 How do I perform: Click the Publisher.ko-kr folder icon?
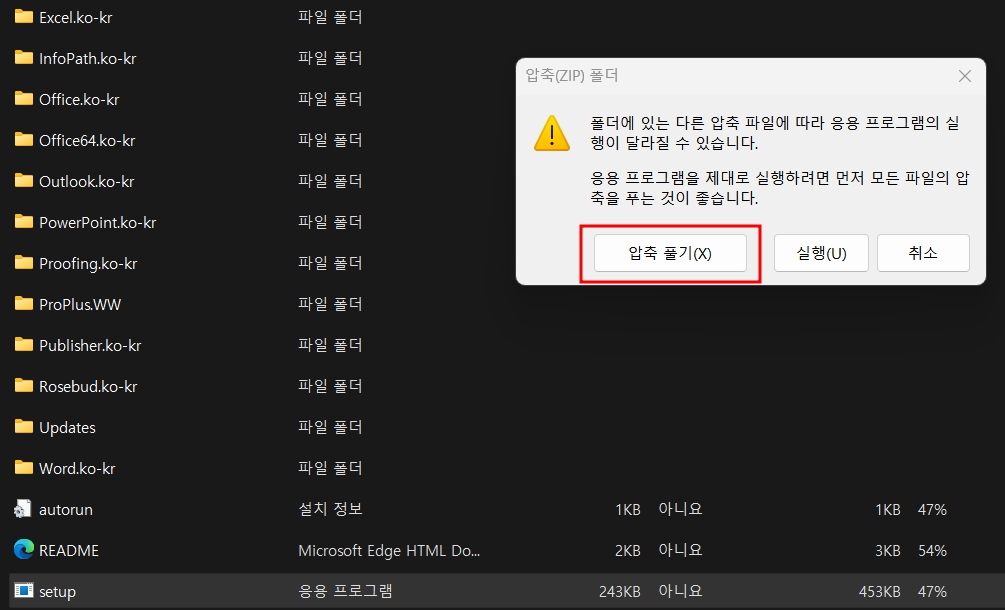[x=24, y=345]
